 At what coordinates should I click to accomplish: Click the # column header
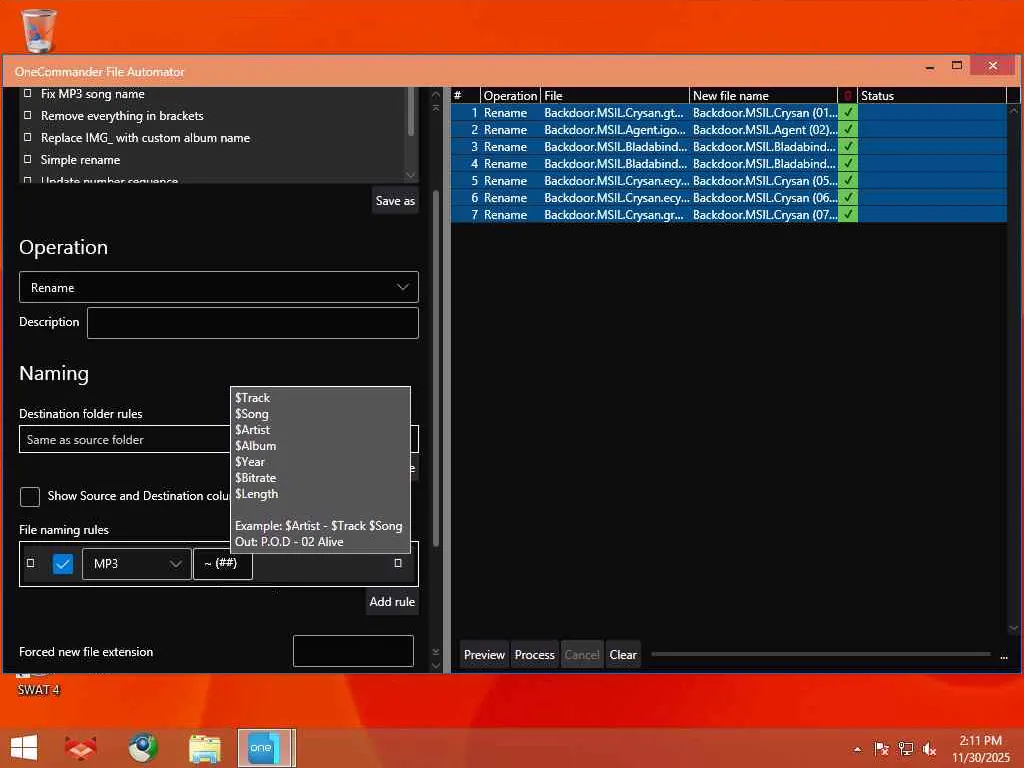pos(466,95)
